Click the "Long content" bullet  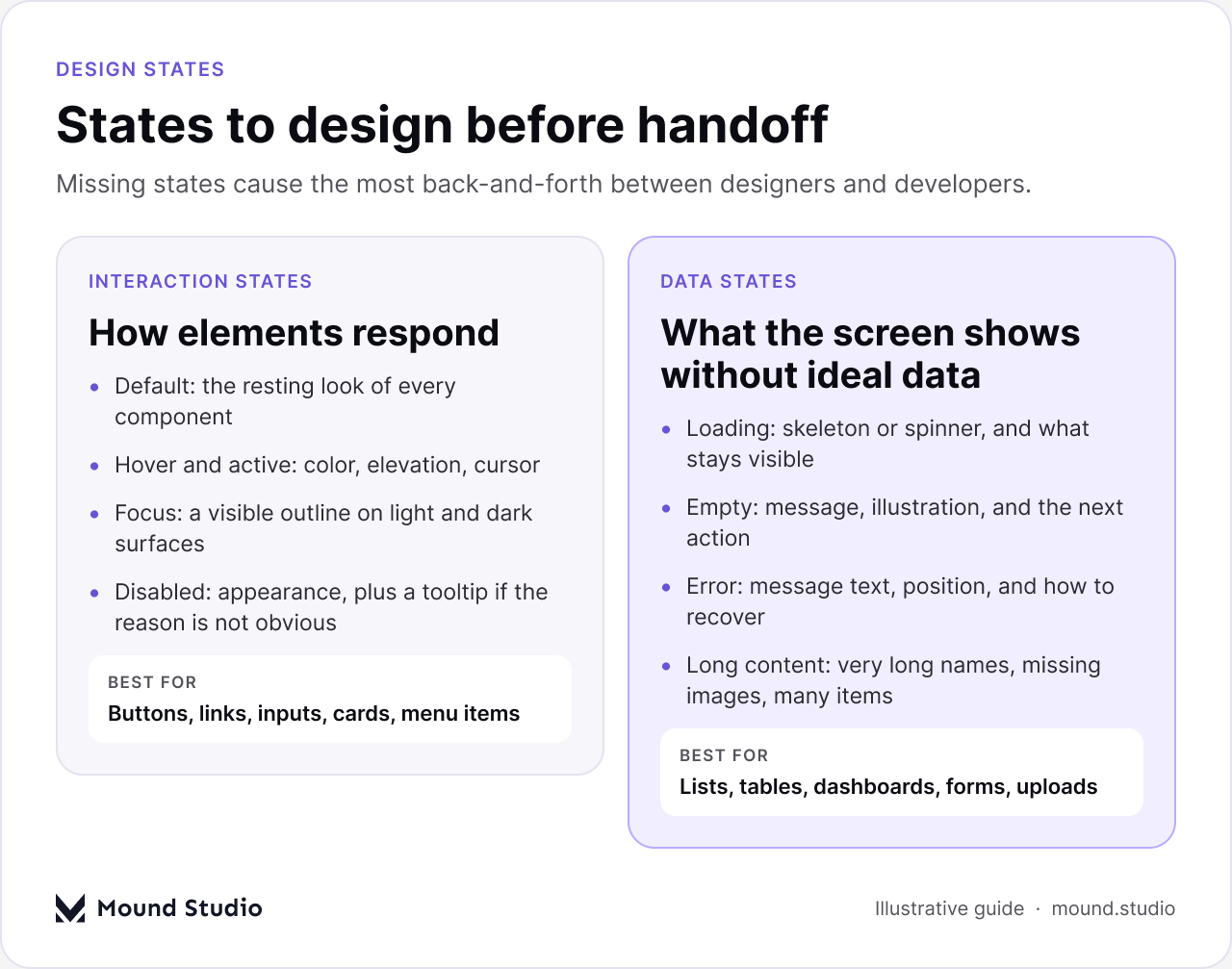(893, 680)
